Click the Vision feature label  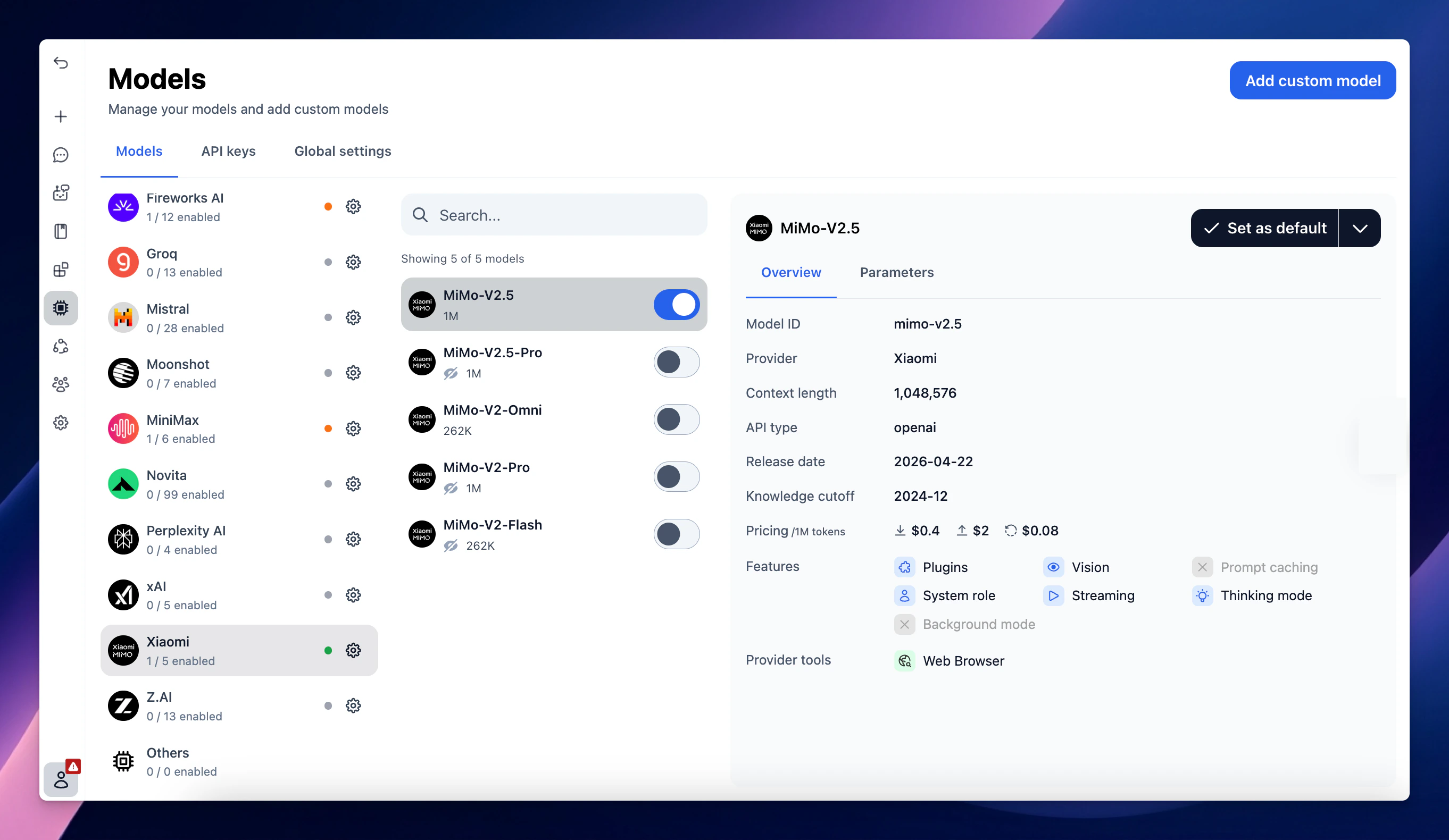tap(1090, 568)
